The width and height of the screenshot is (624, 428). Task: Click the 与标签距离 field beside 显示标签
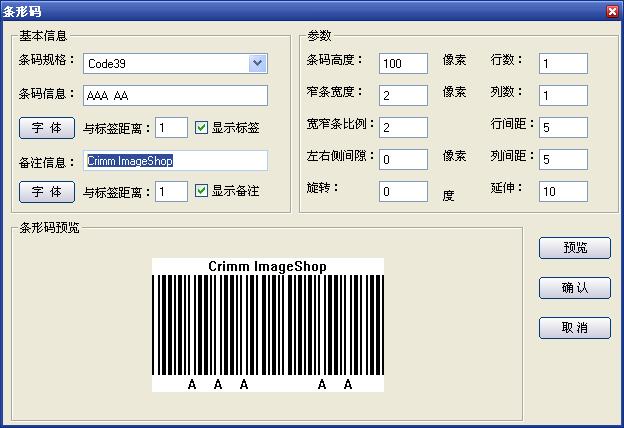point(171,128)
